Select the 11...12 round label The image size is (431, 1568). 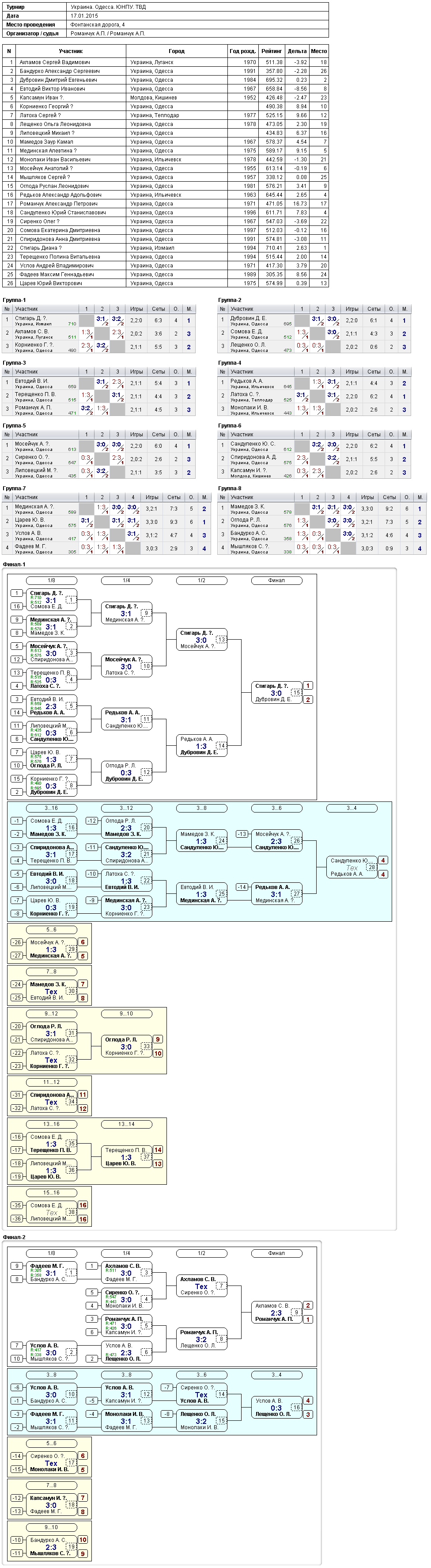[51, 1082]
